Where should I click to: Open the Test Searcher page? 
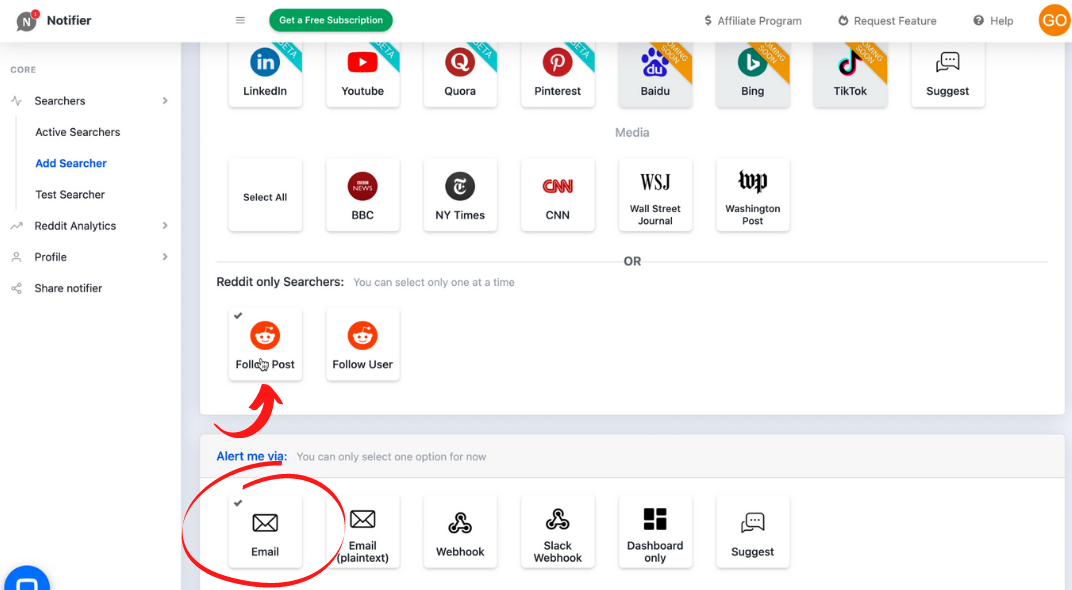point(70,195)
